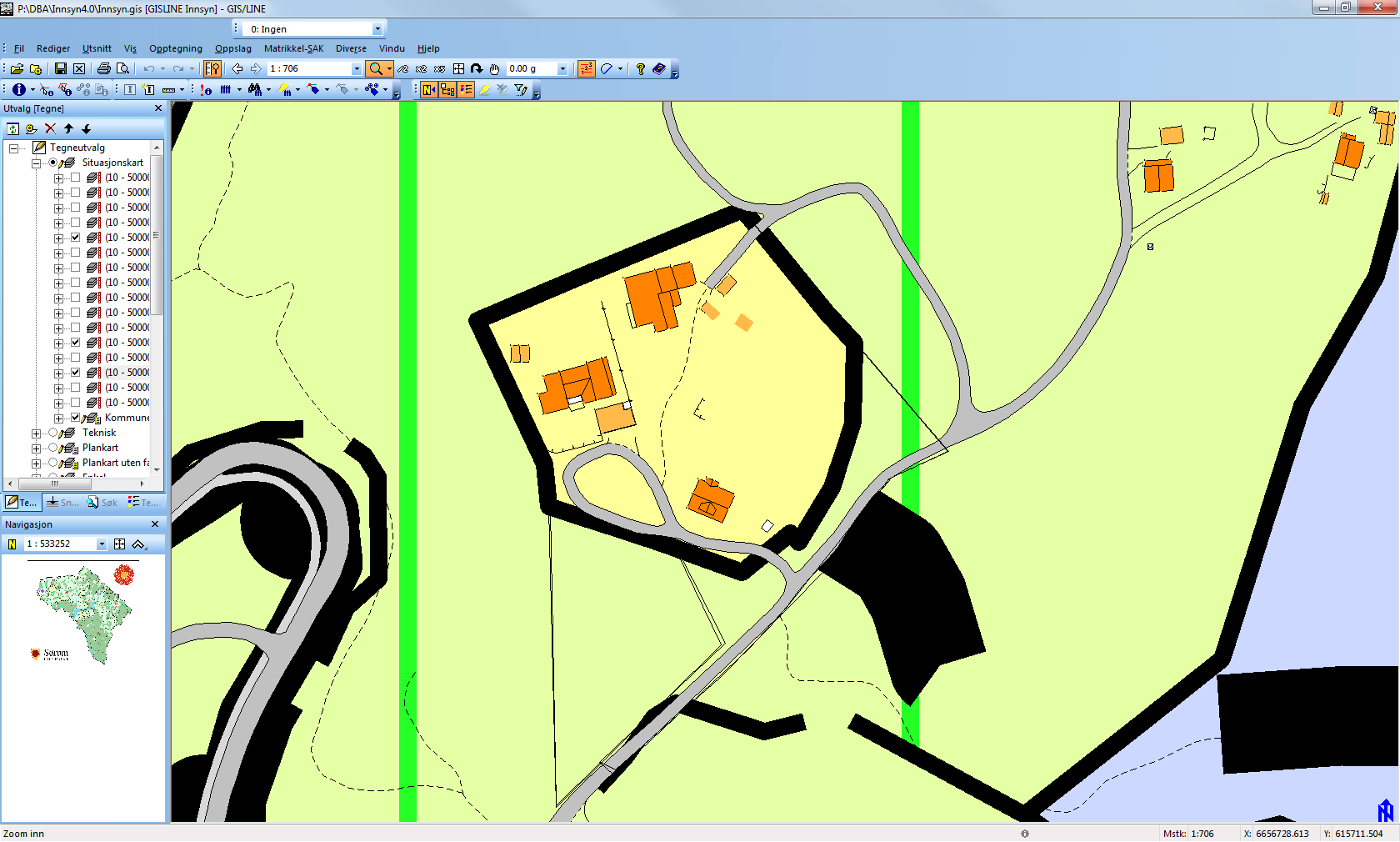The image size is (1400, 842).
Task: Open the map scale 1:706 dropdown
Action: pyautogui.click(x=357, y=69)
